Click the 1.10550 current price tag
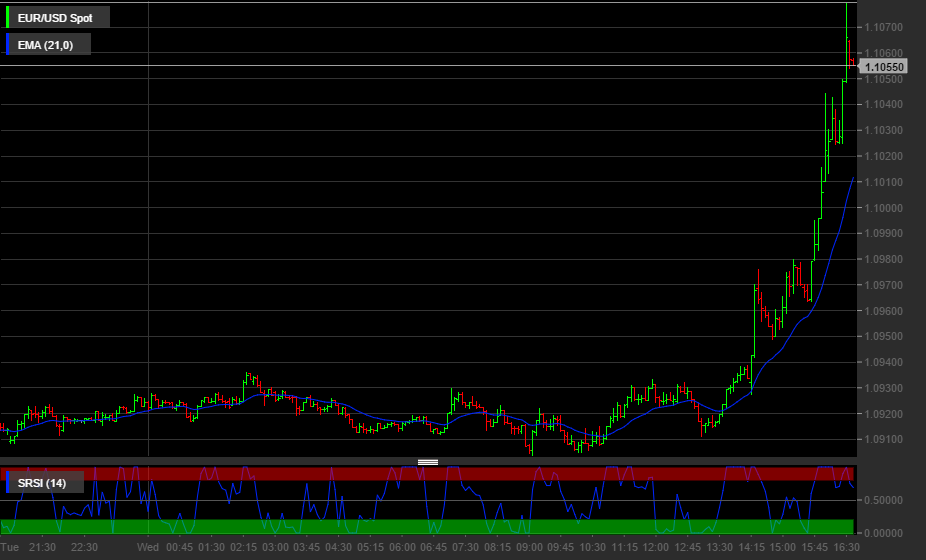The width and height of the screenshot is (926, 560). tap(884, 67)
